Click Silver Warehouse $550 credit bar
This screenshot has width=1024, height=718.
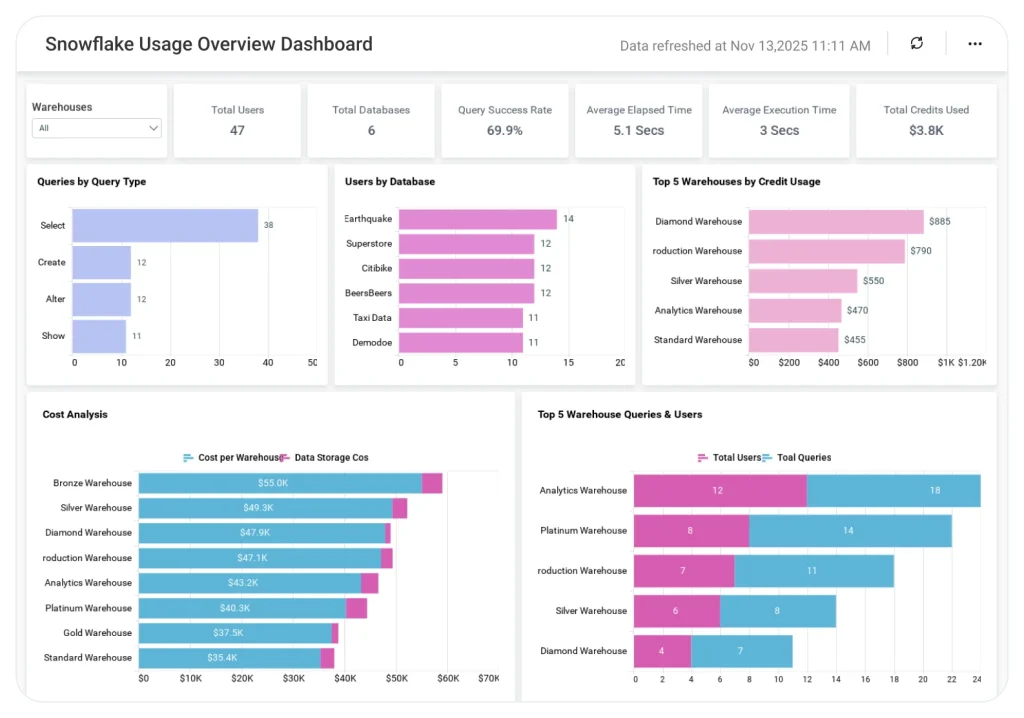803,281
